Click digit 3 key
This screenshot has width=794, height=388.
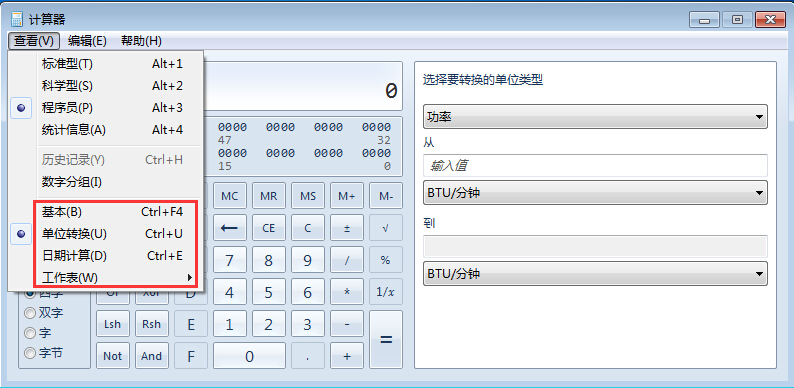307,324
